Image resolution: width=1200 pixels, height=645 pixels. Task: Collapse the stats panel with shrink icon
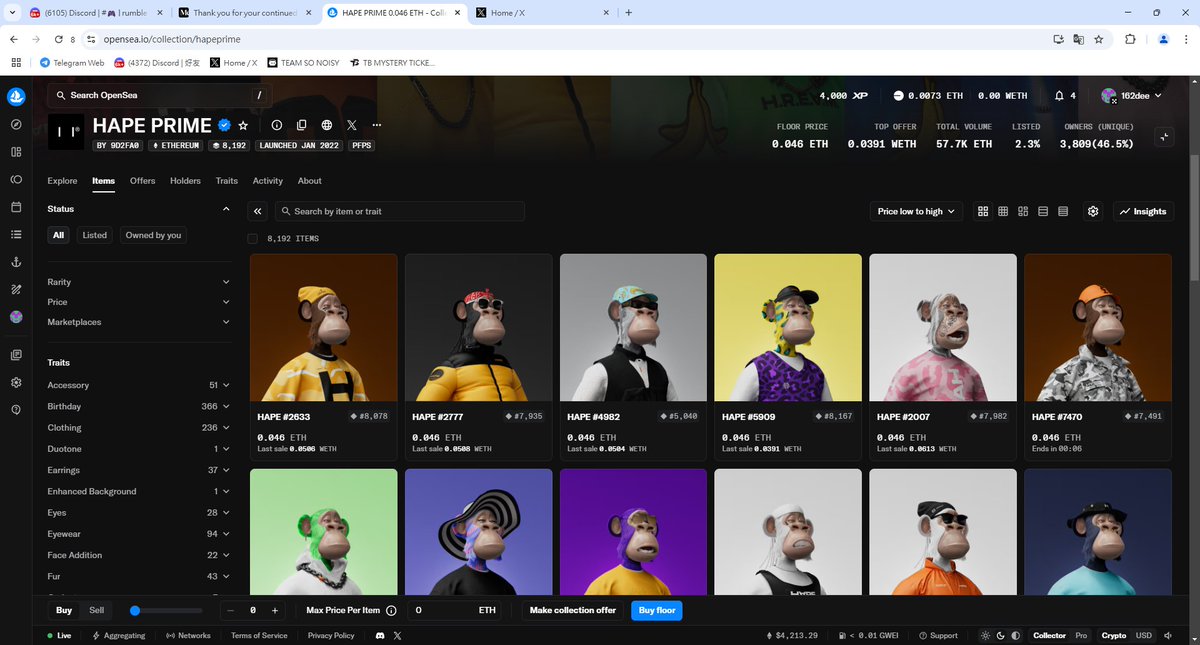(1163, 137)
